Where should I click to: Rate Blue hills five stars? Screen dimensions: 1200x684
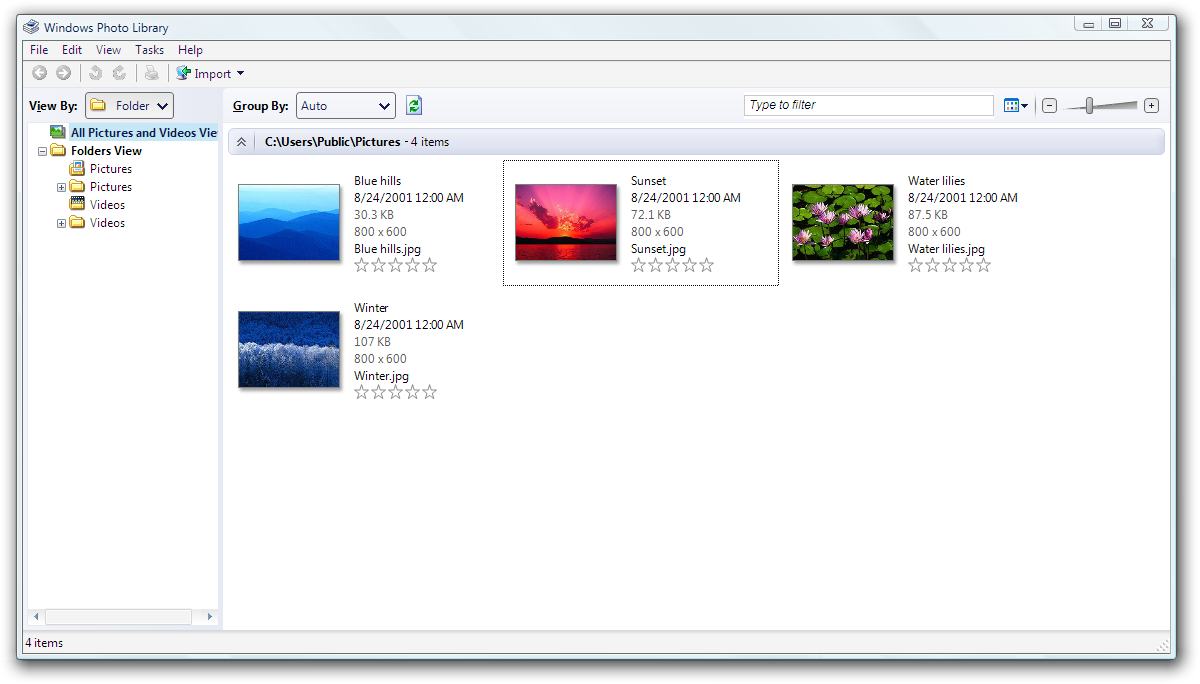click(430, 265)
